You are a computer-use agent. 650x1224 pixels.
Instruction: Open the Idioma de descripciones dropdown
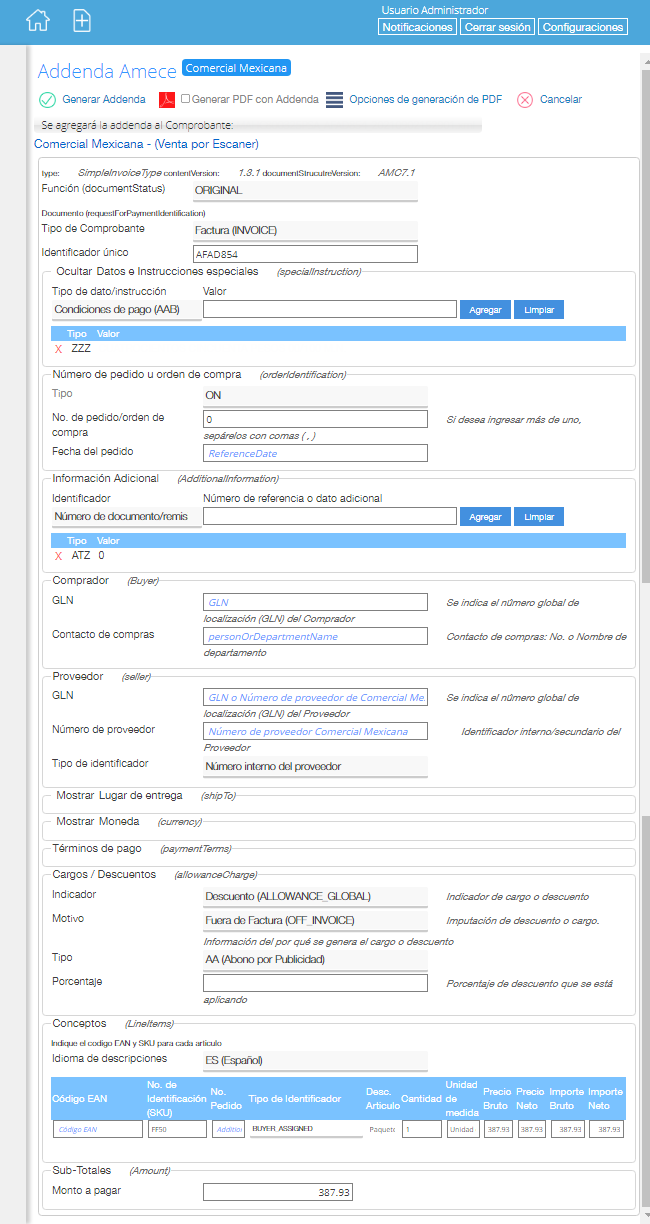pyautogui.click(x=315, y=1061)
